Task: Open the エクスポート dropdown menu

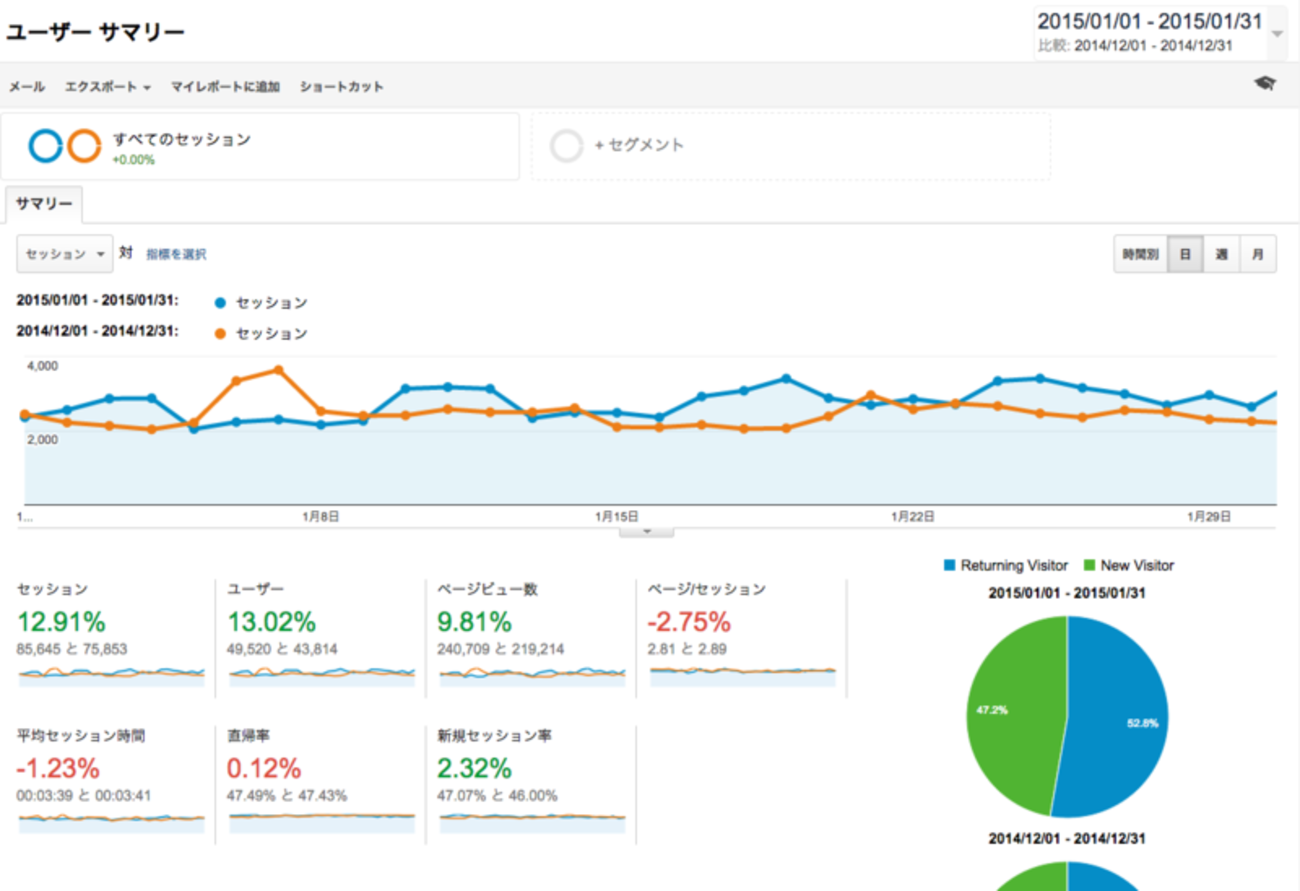Action: pos(108,87)
